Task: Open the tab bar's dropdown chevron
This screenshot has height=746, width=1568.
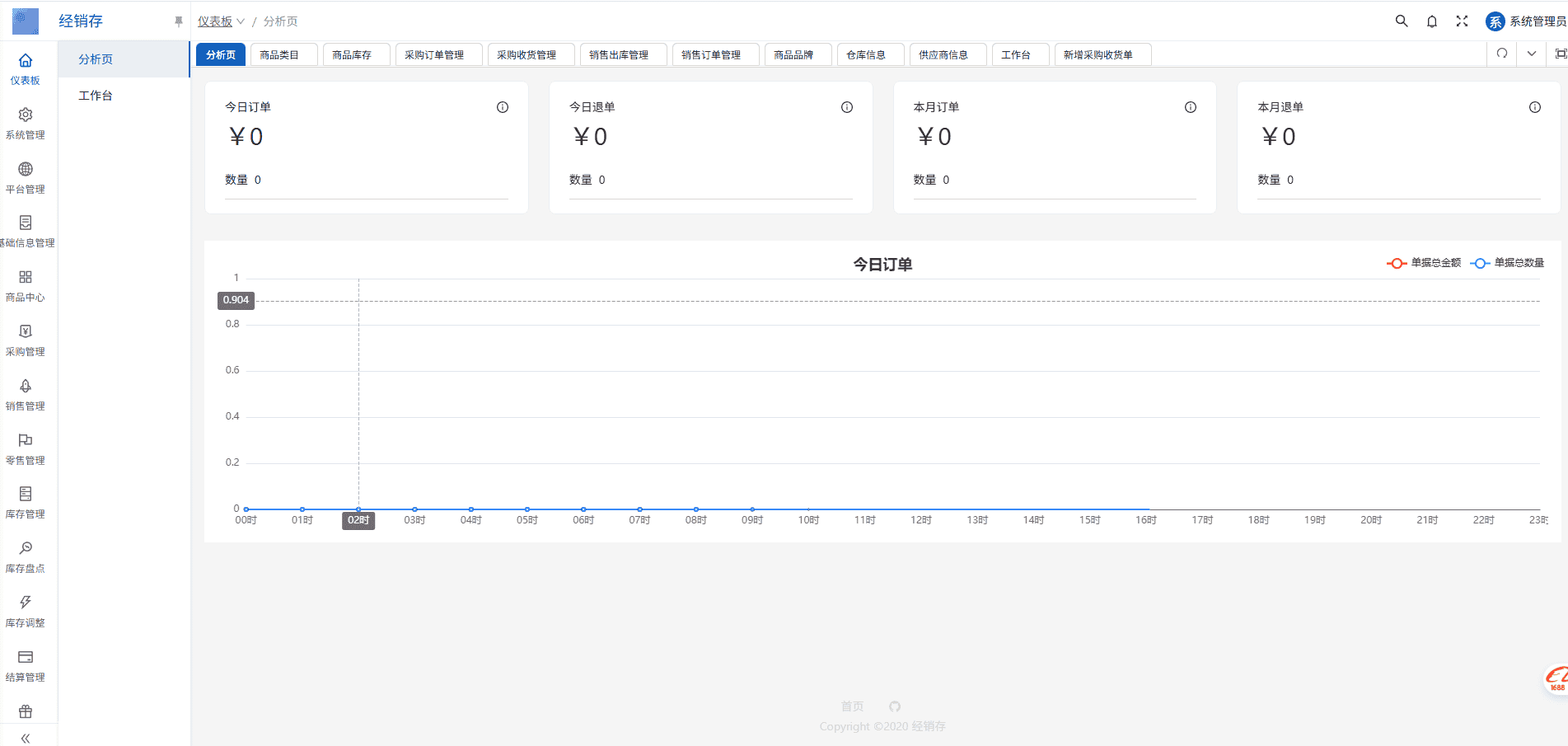Action: [1532, 54]
